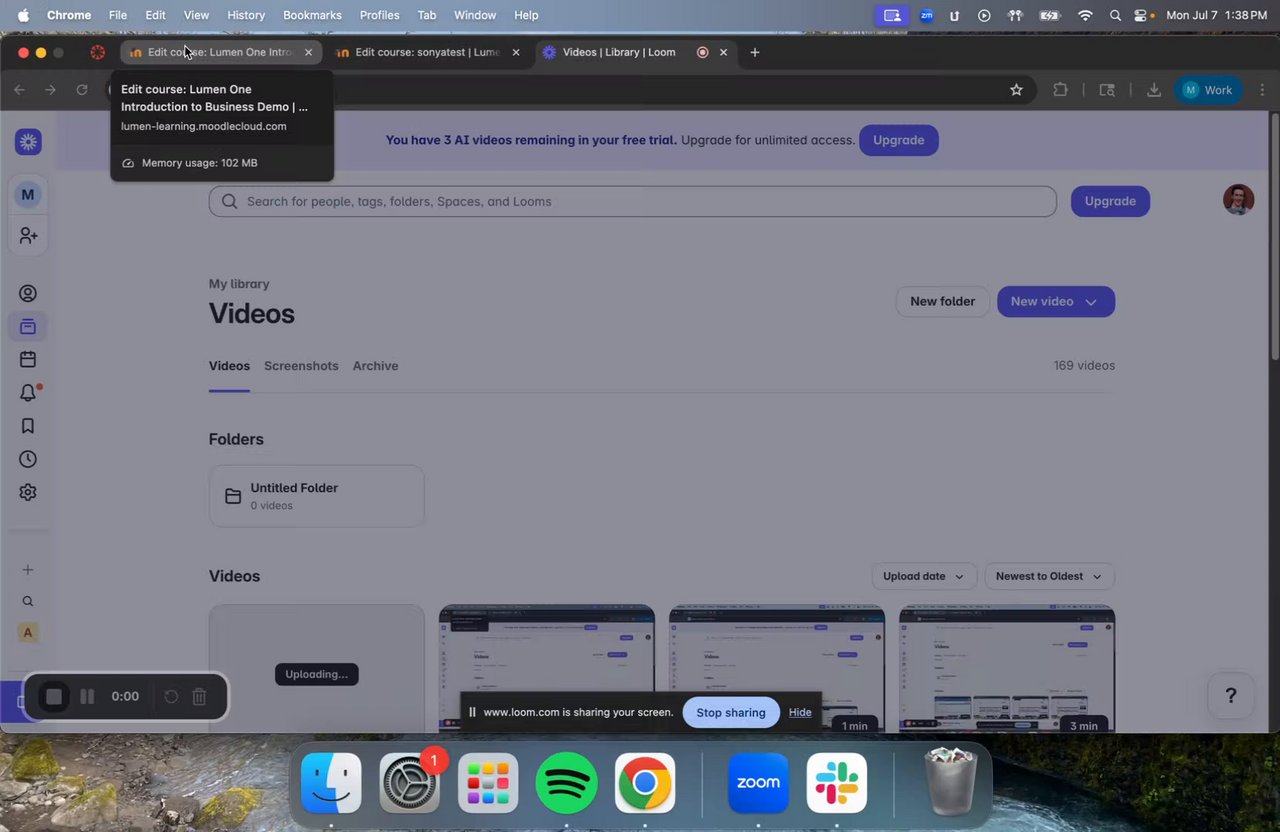Open the calendar meetings icon in sidebar

tap(28, 359)
